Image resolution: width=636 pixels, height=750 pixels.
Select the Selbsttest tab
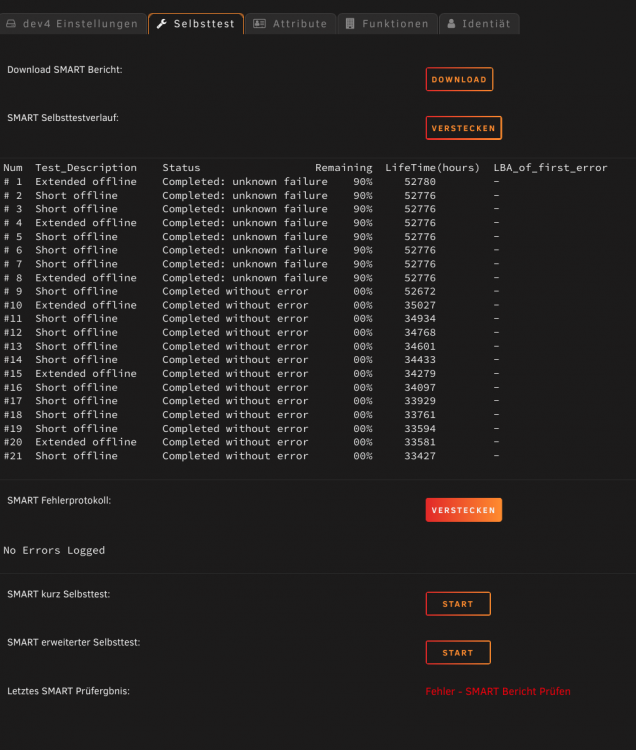click(x=196, y=24)
